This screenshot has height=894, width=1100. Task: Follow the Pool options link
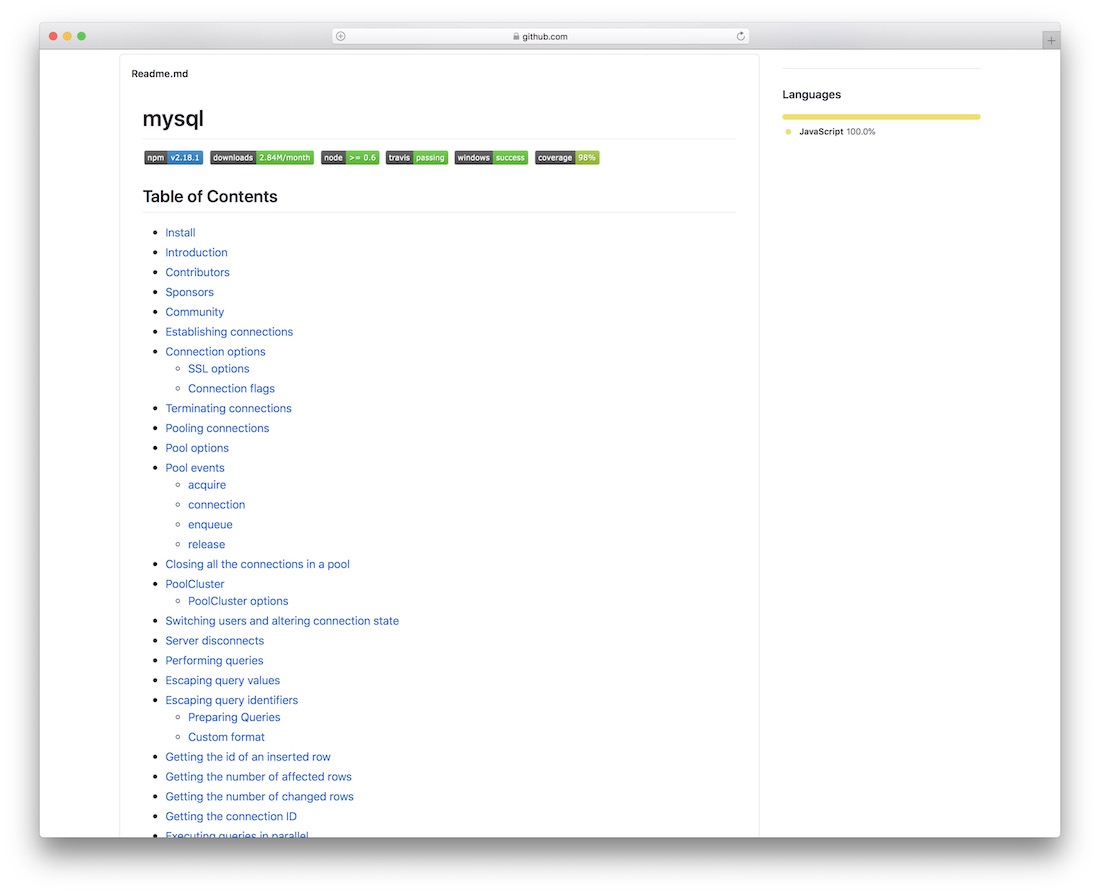[197, 448]
